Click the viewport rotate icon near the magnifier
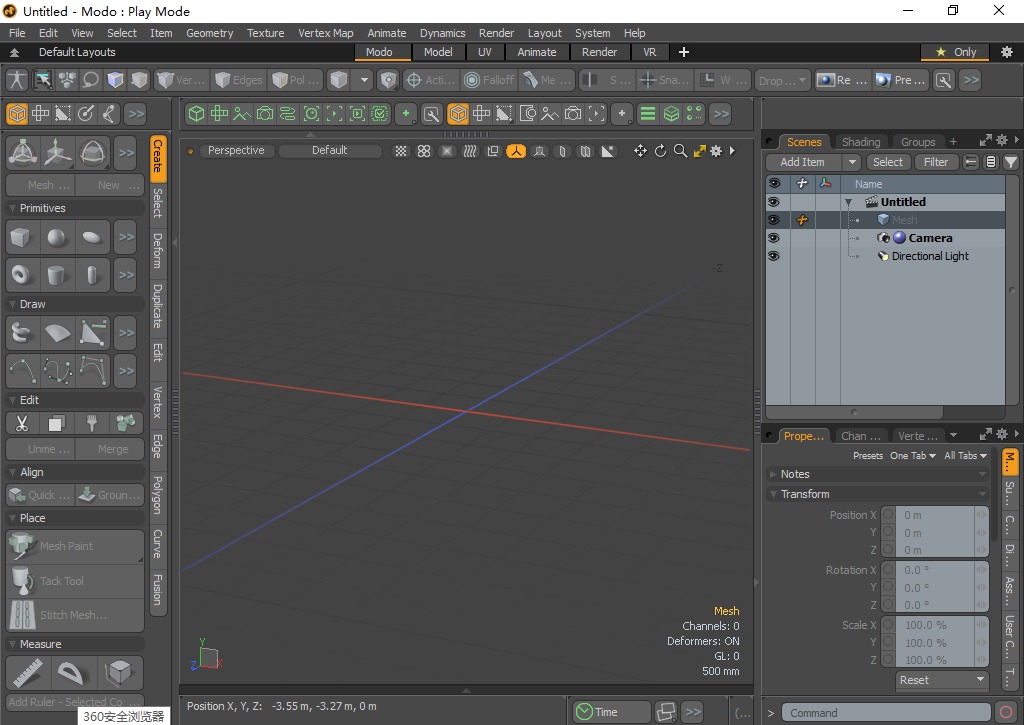This screenshot has width=1024, height=725. coord(660,151)
